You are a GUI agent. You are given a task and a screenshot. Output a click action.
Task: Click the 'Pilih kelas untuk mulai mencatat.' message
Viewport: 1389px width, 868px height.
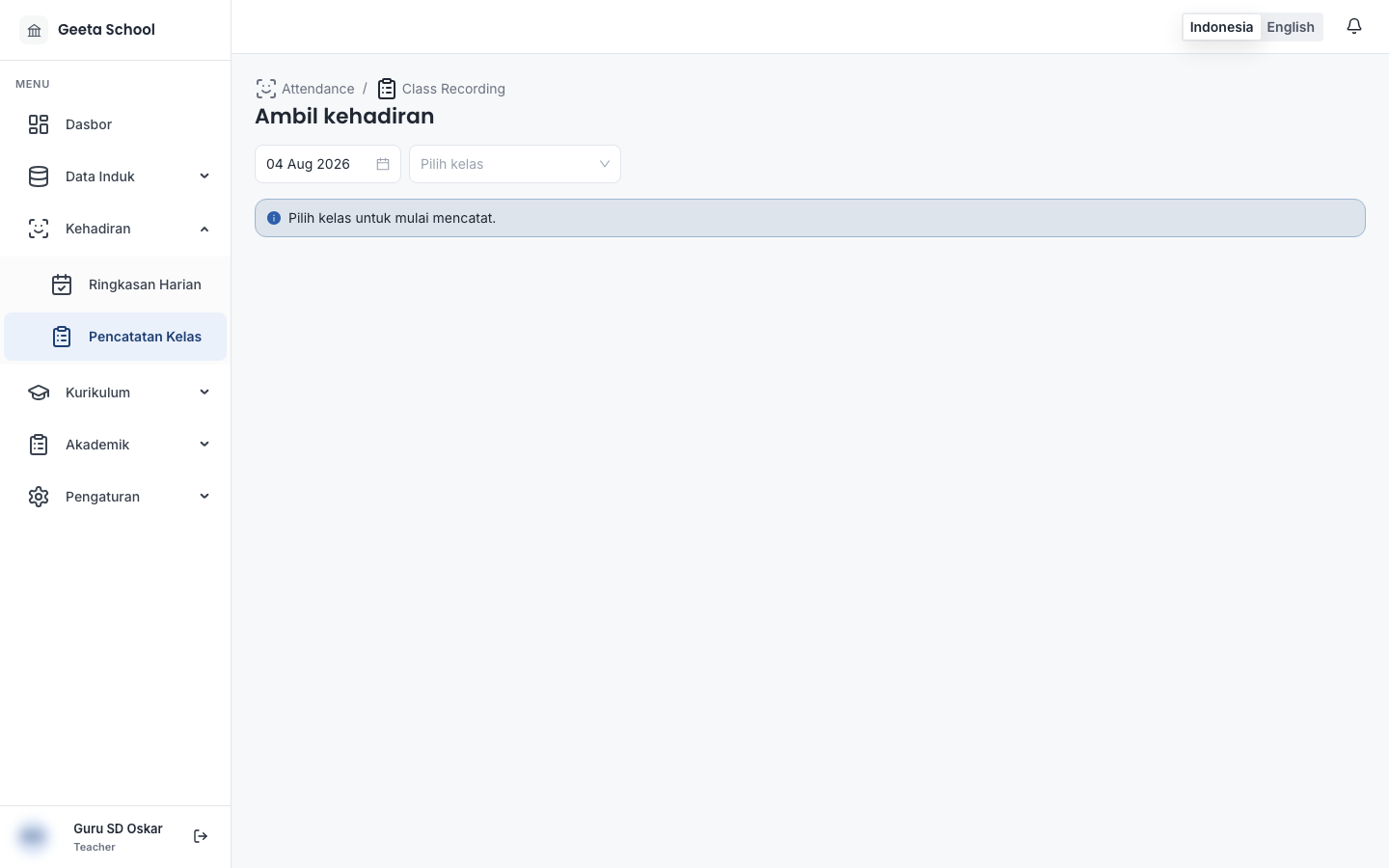(x=392, y=218)
